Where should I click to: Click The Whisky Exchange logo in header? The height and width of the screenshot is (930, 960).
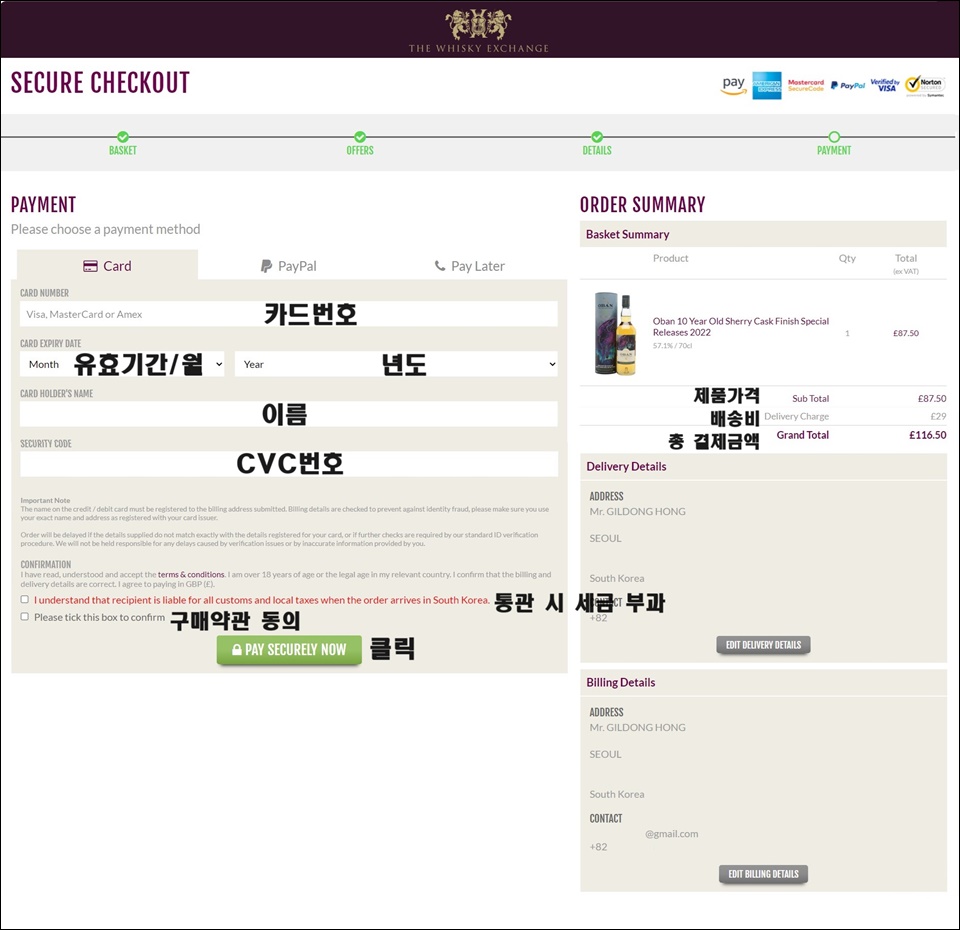[x=479, y=31]
